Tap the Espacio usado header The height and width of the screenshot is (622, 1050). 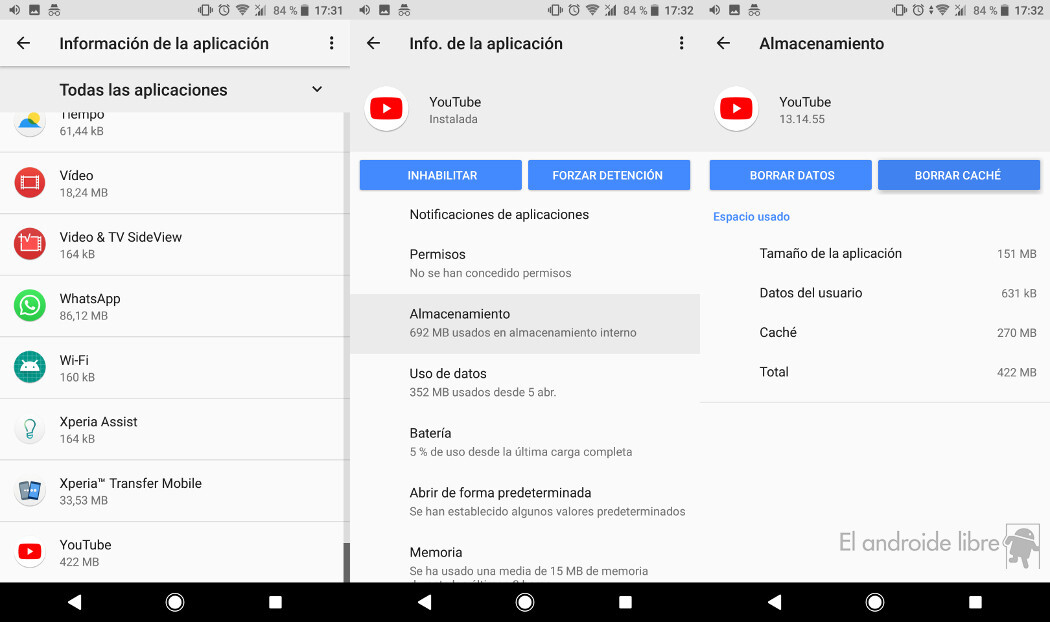point(751,217)
